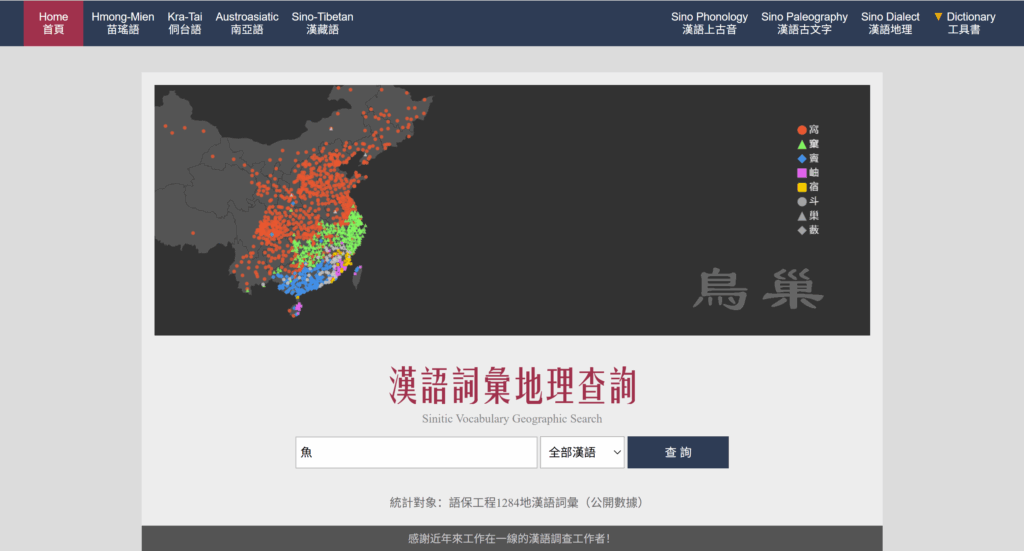1024x551 pixels.
Task: Open the Sino Paleography 漢語古文字 link
Action: pos(804,23)
